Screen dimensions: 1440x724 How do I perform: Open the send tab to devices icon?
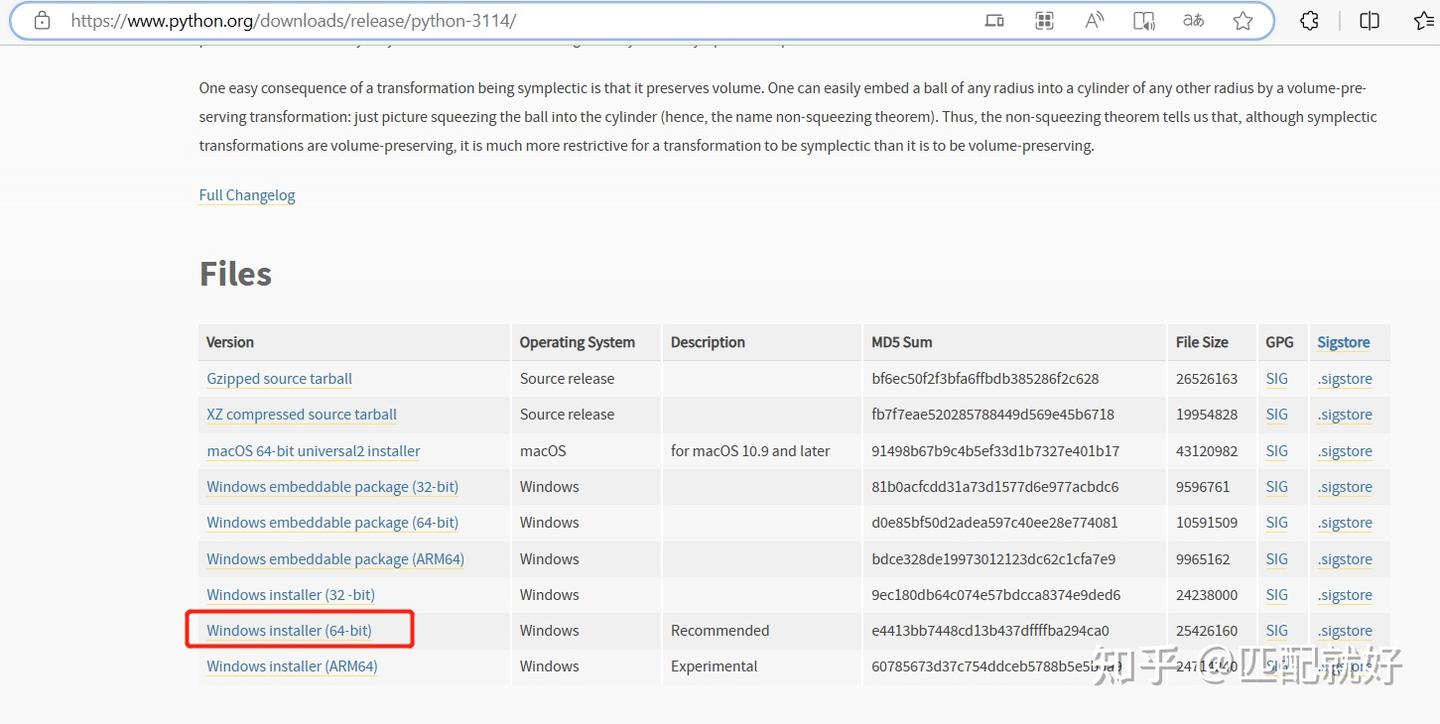(x=994, y=20)
